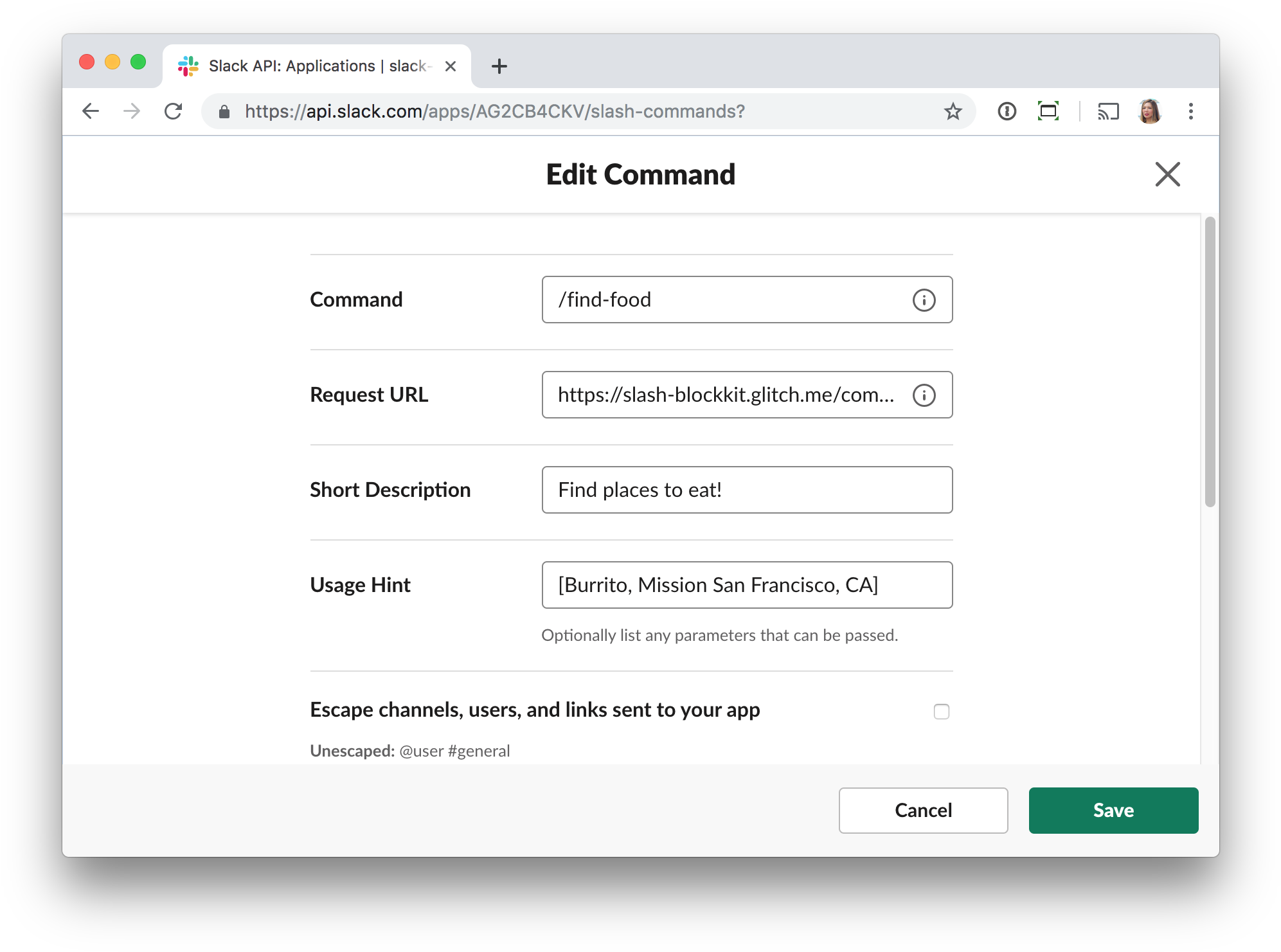The image size is (1281, 952).
Task: Open the Chrome cast icon
Action: 1108,112
